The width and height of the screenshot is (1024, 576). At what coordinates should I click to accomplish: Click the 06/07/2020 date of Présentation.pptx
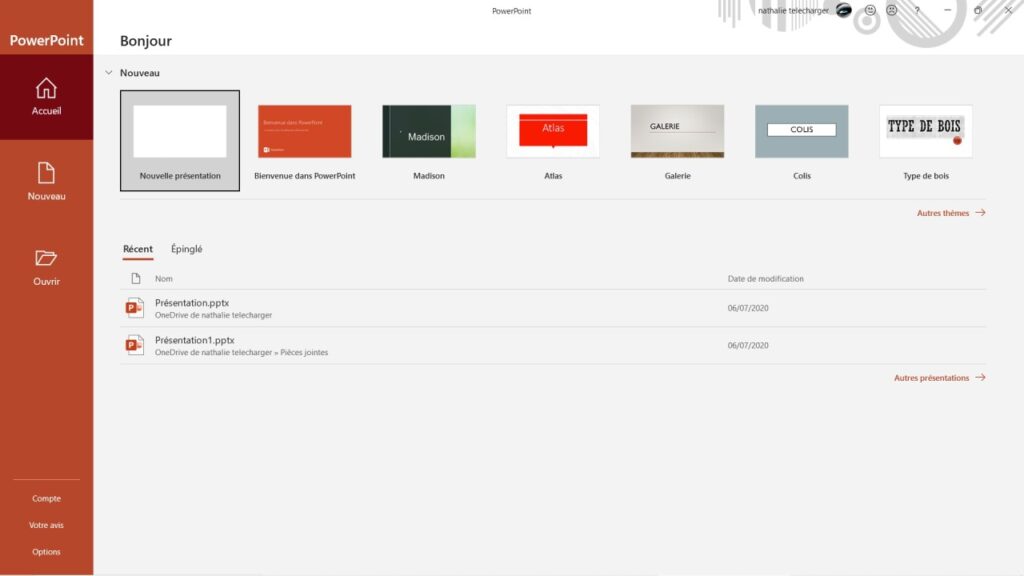tap(748, 308)
